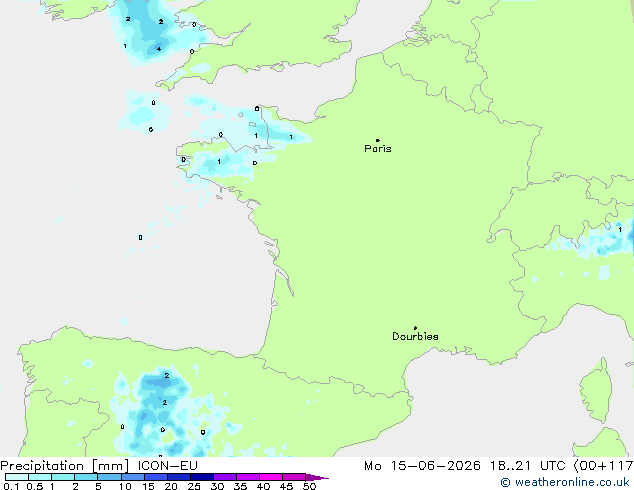Screen dimensions: 634x490
Task: Pick legend swatch between 2 and 5
Action: click(86, 477)
